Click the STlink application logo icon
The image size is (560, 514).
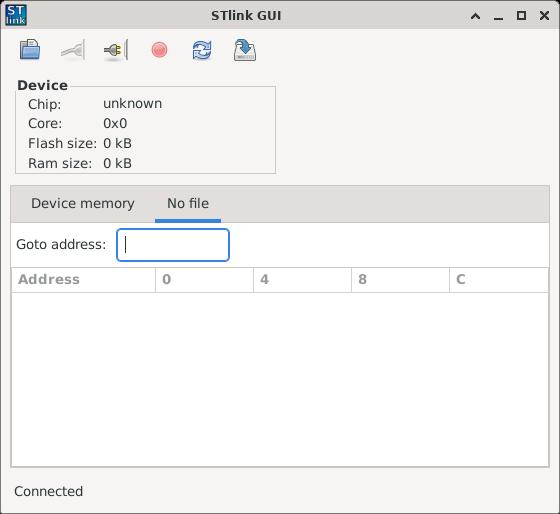click(x=16, y=15)
